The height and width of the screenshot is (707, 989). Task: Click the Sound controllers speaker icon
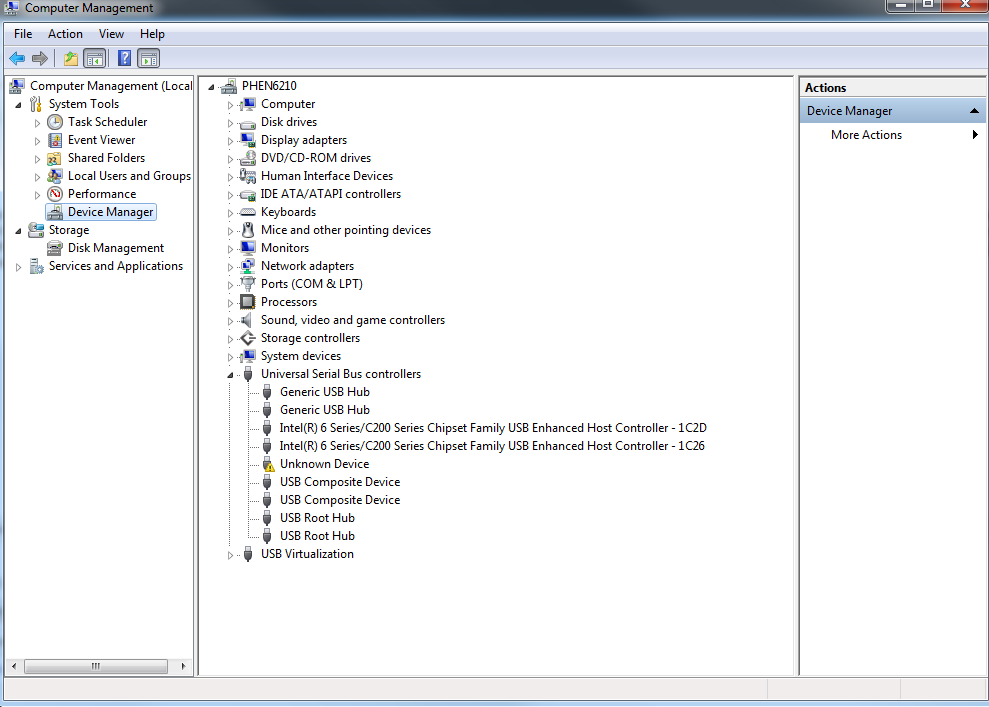(x=248, y=320)
